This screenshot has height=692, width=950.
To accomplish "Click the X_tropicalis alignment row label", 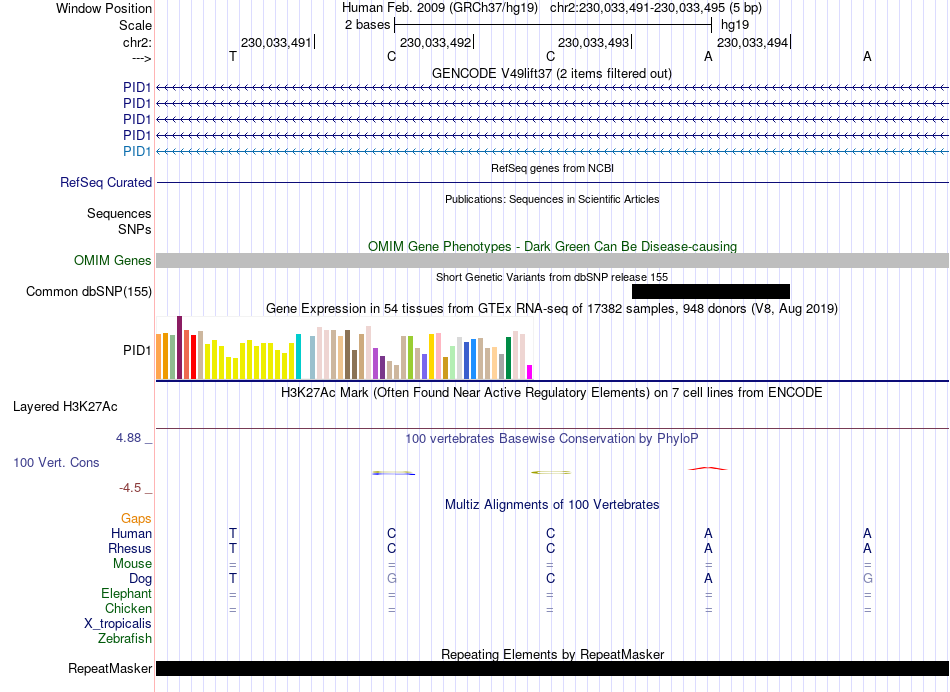I will coord(118,624).
